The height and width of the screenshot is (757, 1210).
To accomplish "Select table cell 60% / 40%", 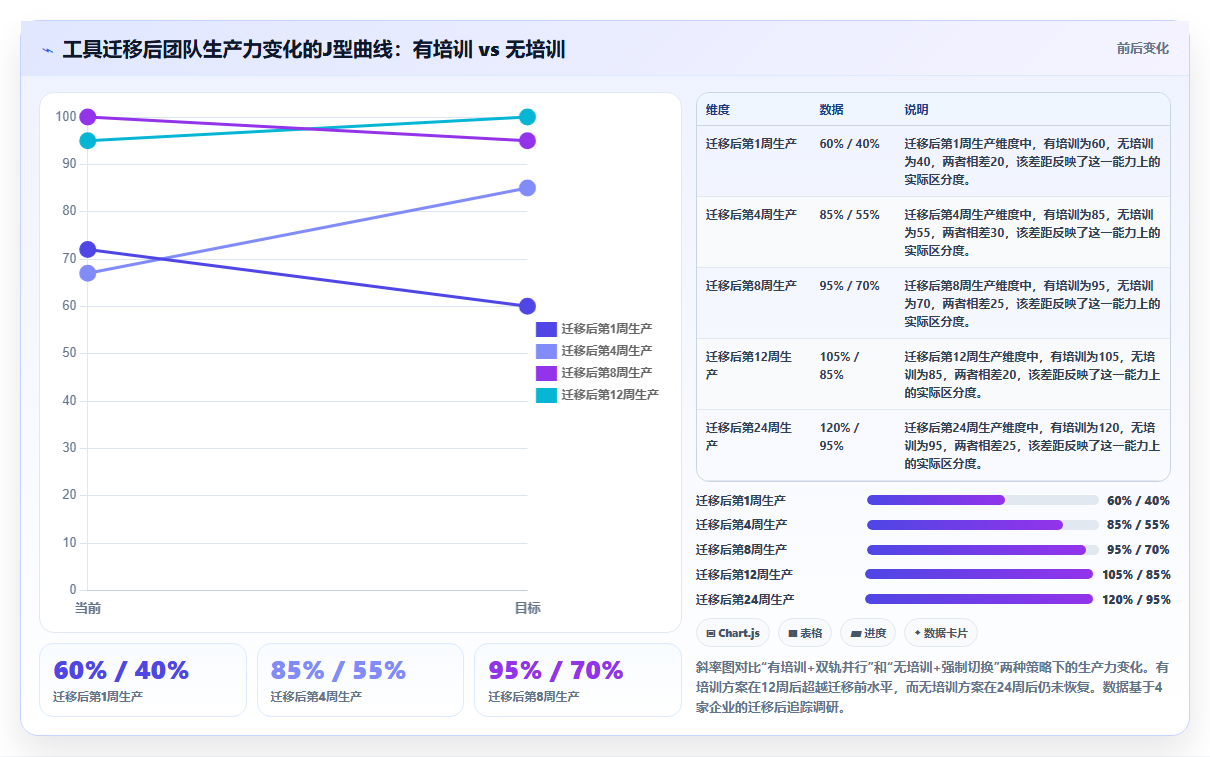I will (x=849, y=144).
